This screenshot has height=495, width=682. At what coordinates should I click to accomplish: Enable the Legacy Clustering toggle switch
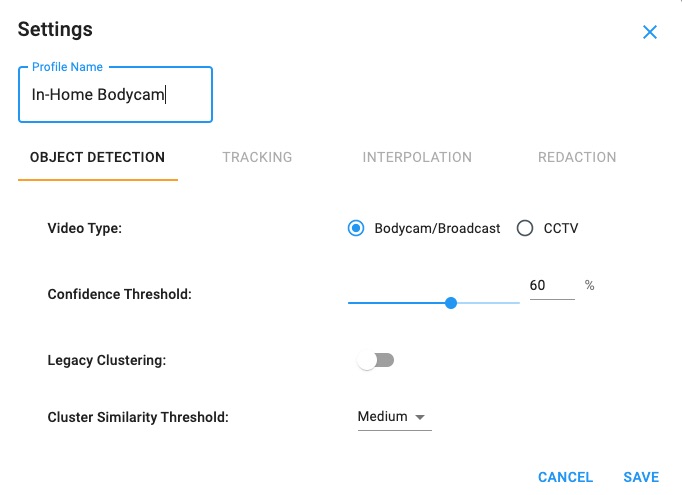tap(376, 360)
